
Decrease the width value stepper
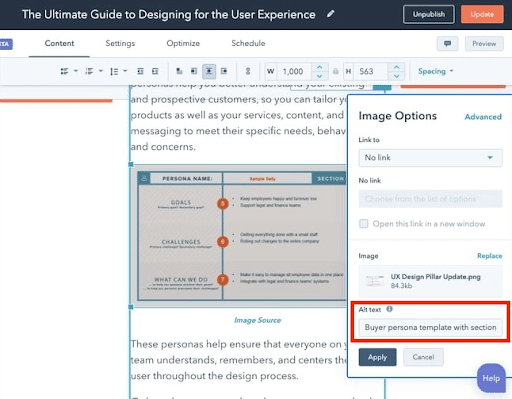tap(319, 76)
